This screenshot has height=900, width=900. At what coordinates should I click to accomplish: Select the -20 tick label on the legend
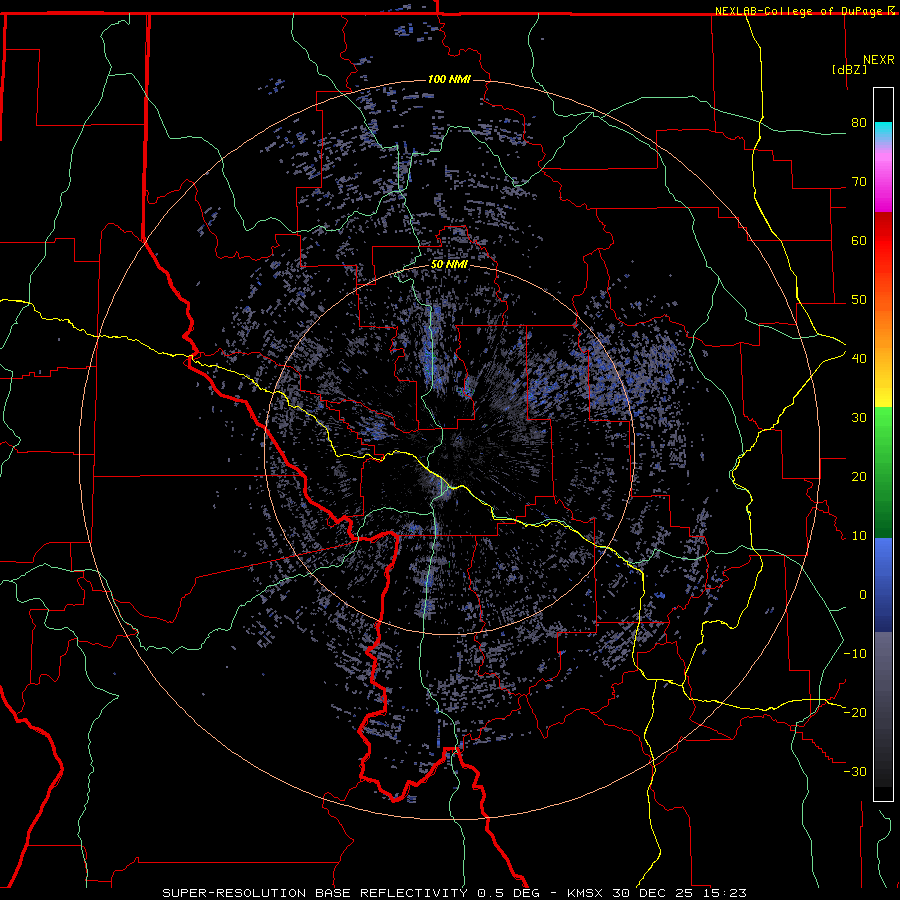[x=855, y=713]
